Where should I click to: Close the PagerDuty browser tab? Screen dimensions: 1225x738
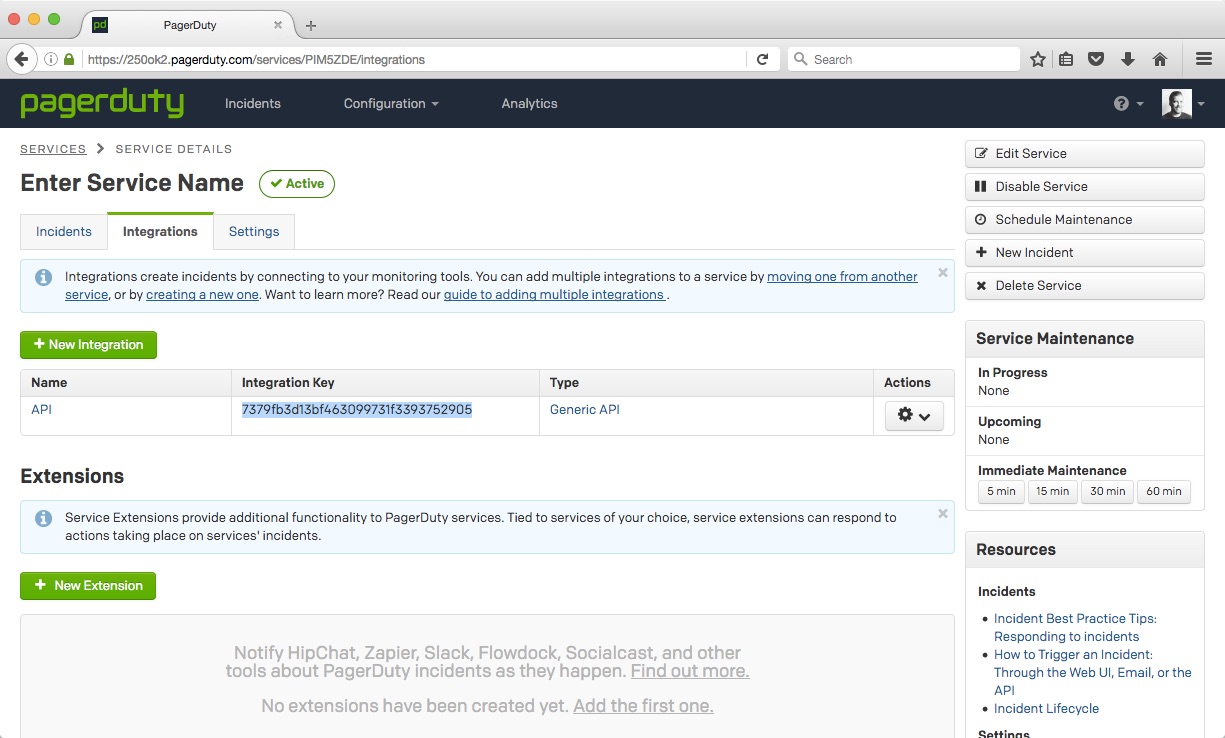click(x=278, y=25)
